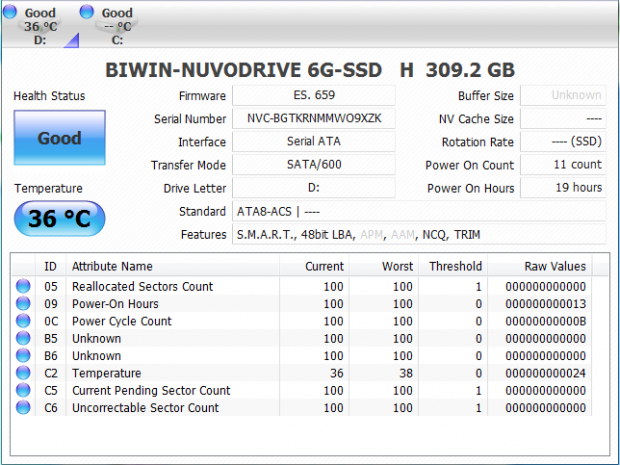Click status orb for B6 Unknown row

tap(23, 355)
